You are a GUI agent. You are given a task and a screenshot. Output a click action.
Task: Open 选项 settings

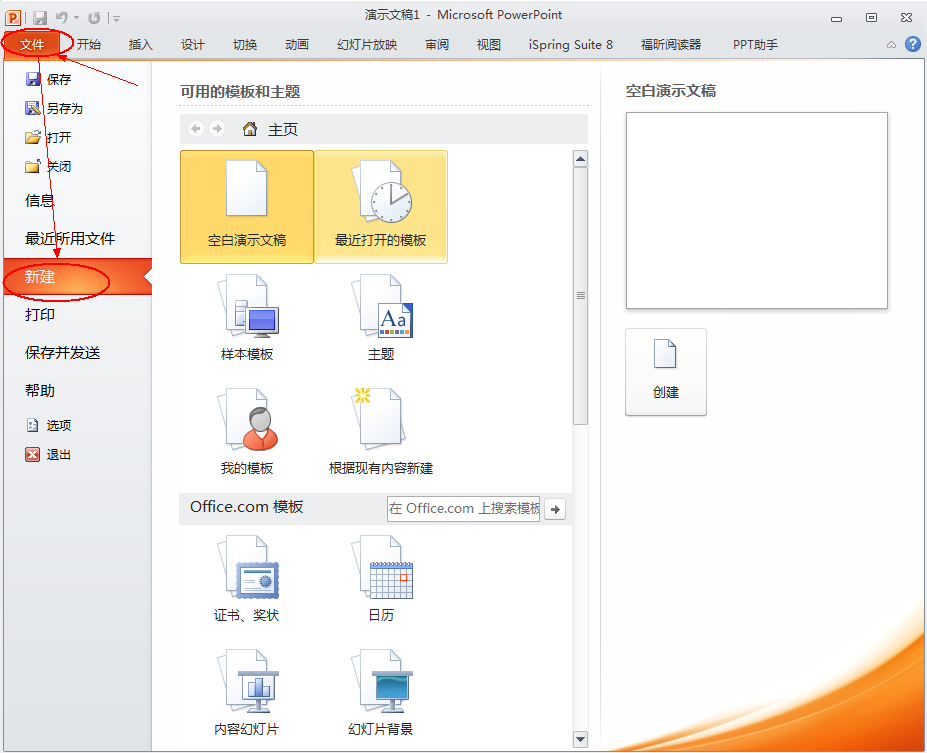click(48, 425)
